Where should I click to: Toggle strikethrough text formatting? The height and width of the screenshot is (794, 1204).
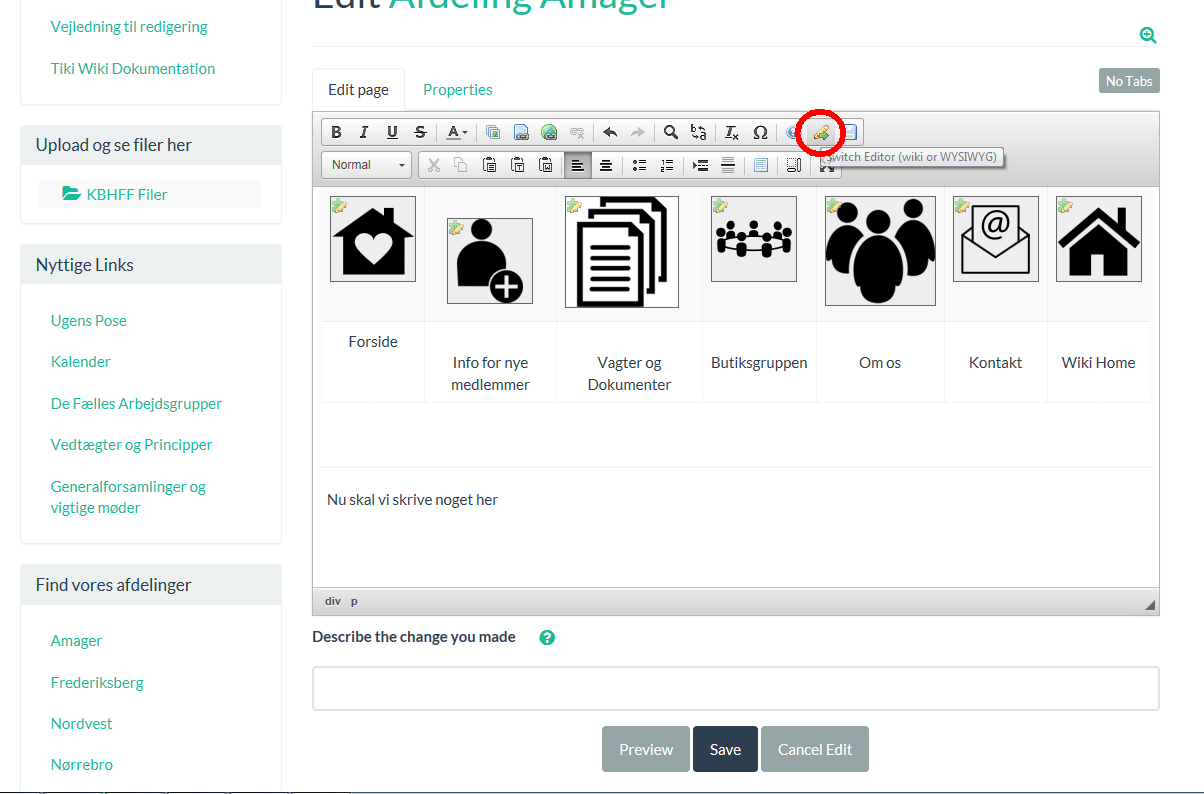(420, 132)
